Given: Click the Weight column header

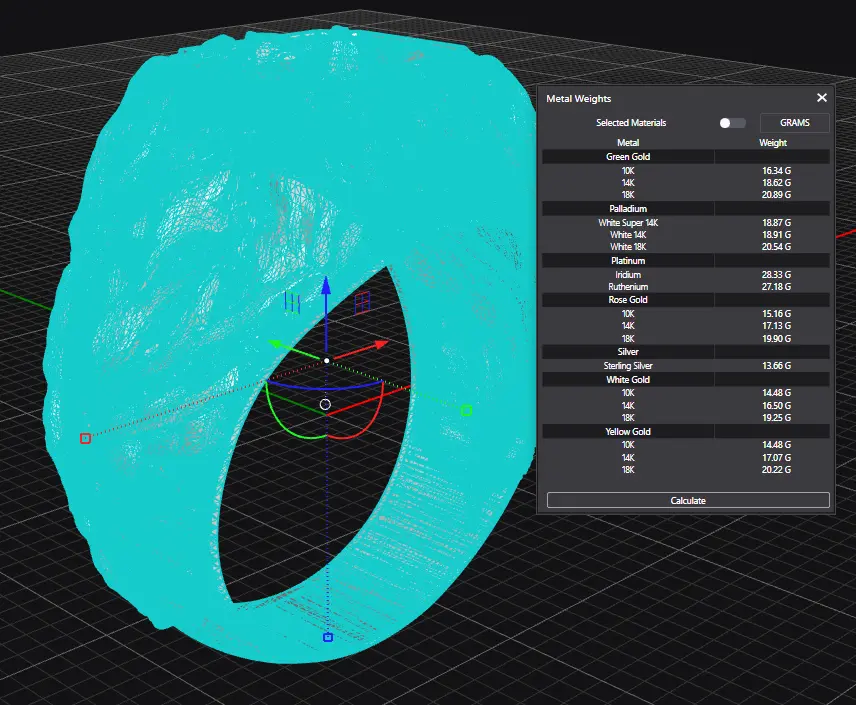Looking at the screenshot, I should pos(773,143).
